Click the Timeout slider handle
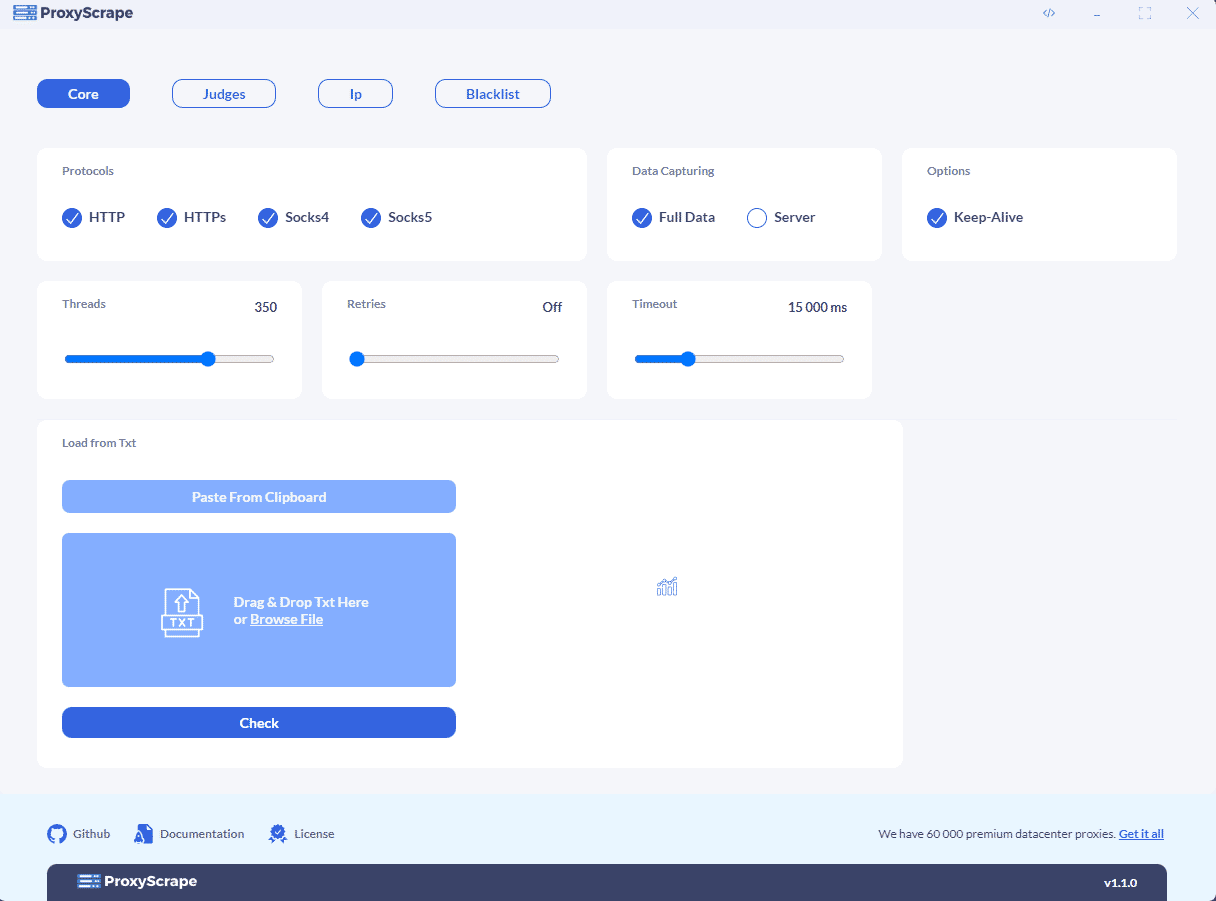1216x901 pixels. tap(688, 359)
